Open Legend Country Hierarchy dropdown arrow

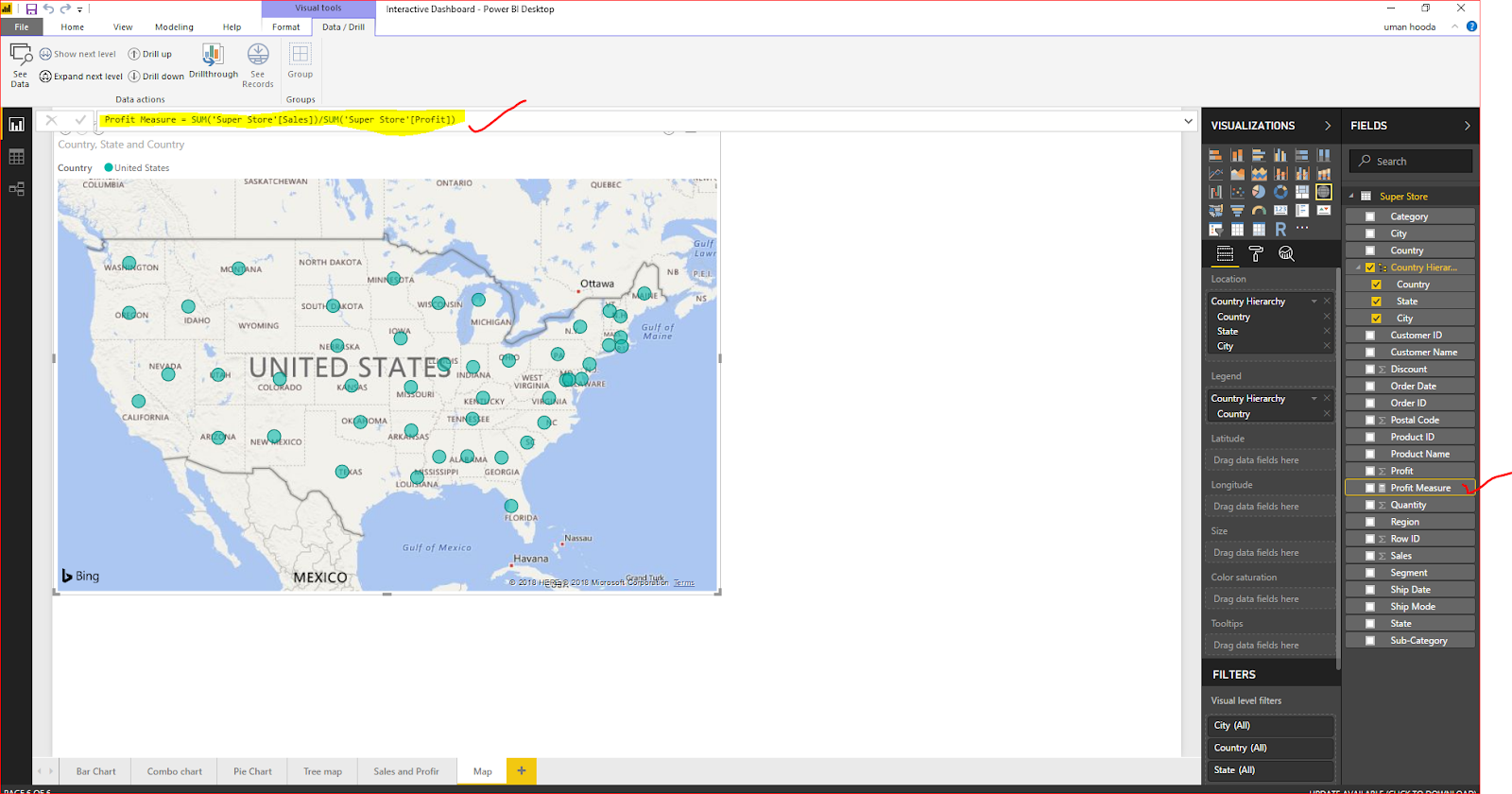1314,399
